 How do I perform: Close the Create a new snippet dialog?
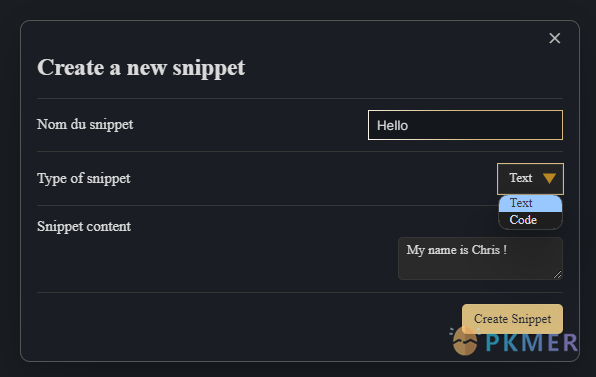555,38
